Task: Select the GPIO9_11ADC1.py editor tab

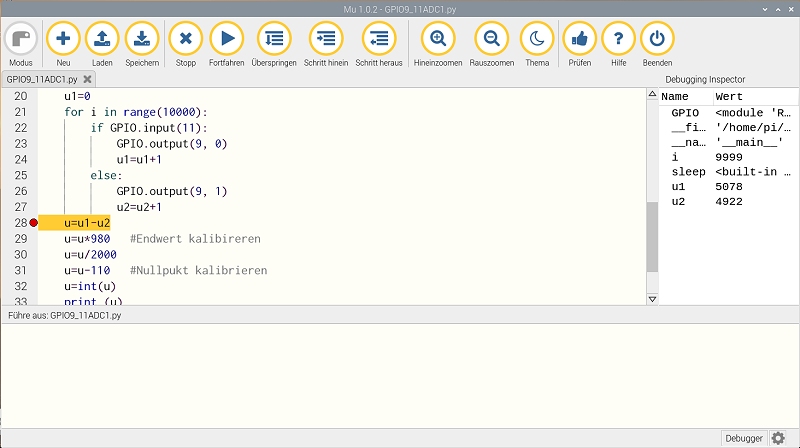Action: click(42, 79)
